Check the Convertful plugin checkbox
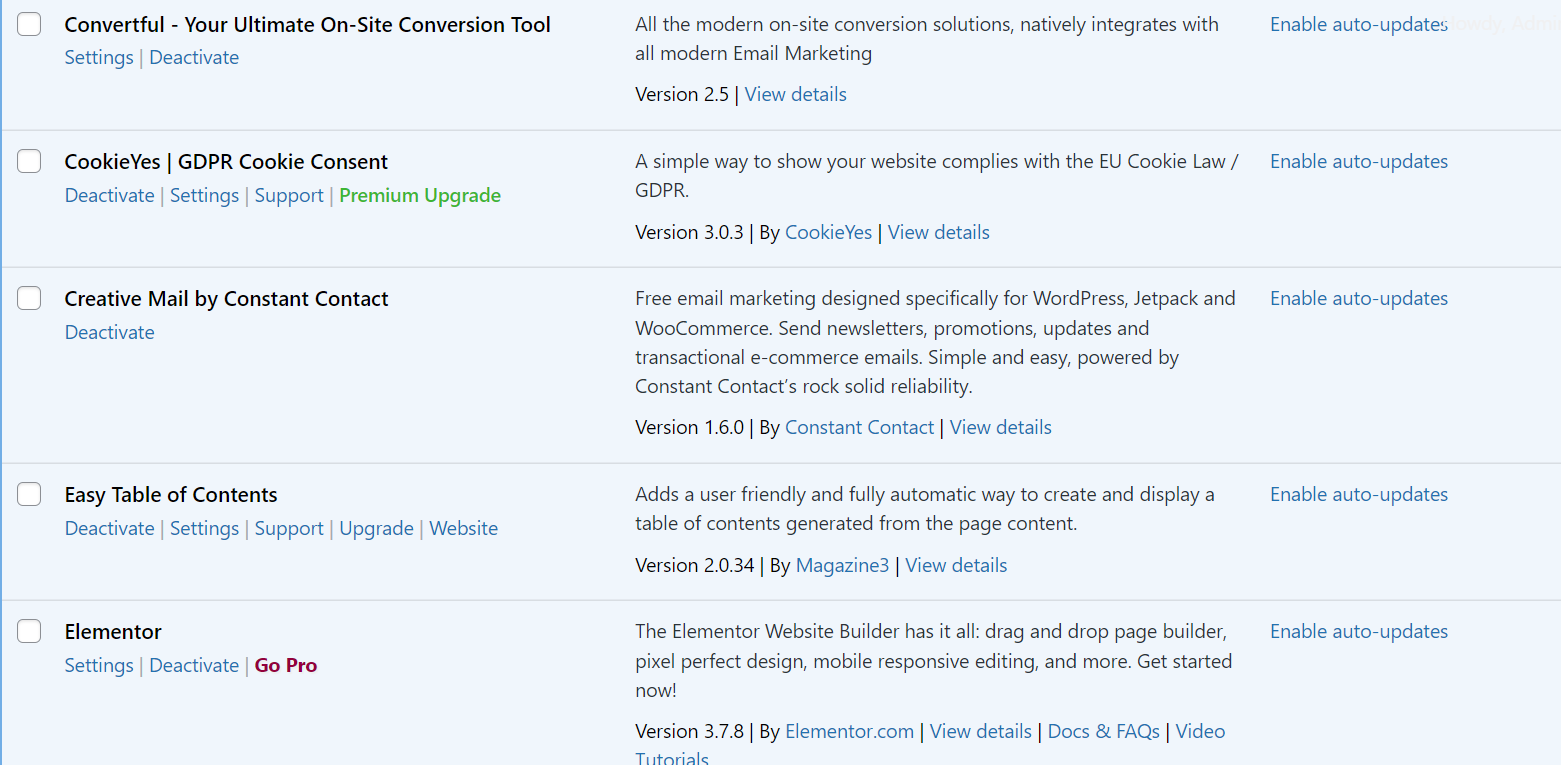 click(29, 24)
